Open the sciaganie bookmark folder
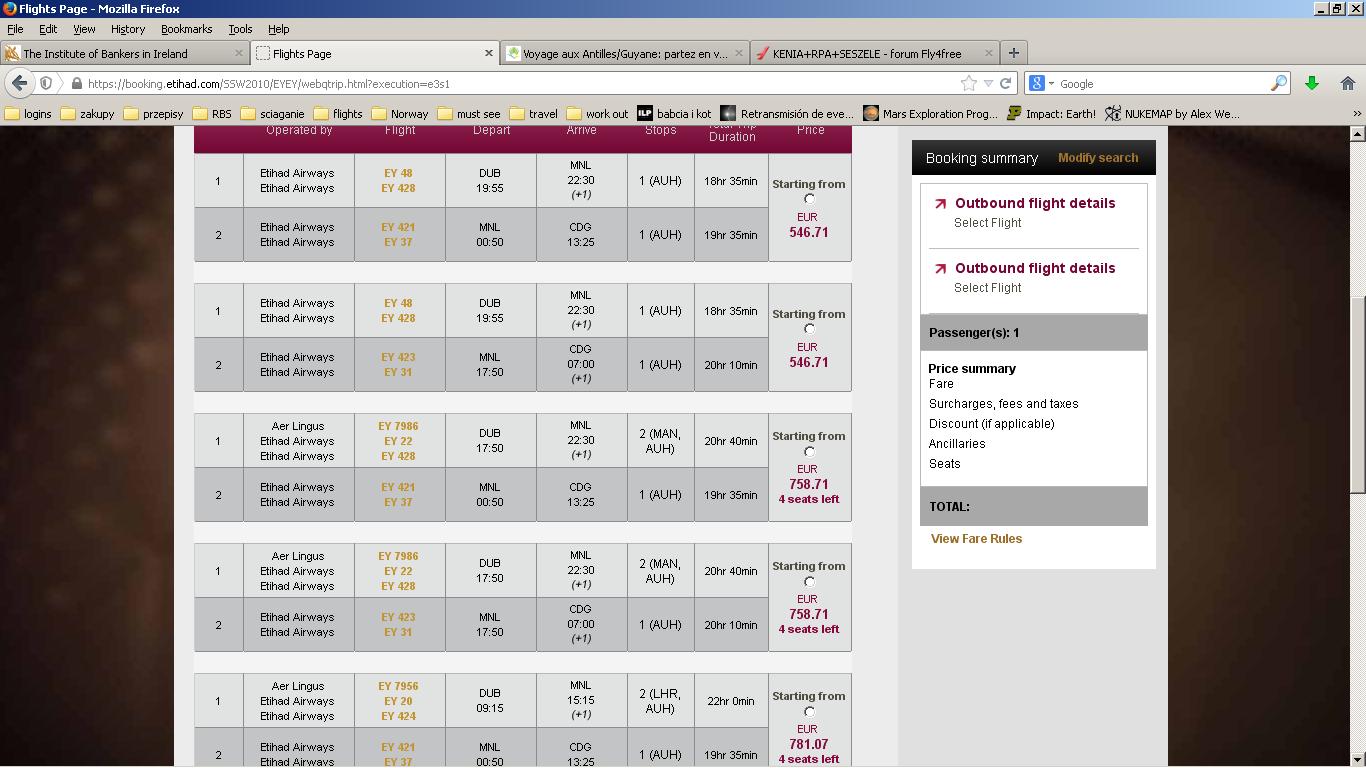This screenshot has width=1366, height=768. pos(273,114)
